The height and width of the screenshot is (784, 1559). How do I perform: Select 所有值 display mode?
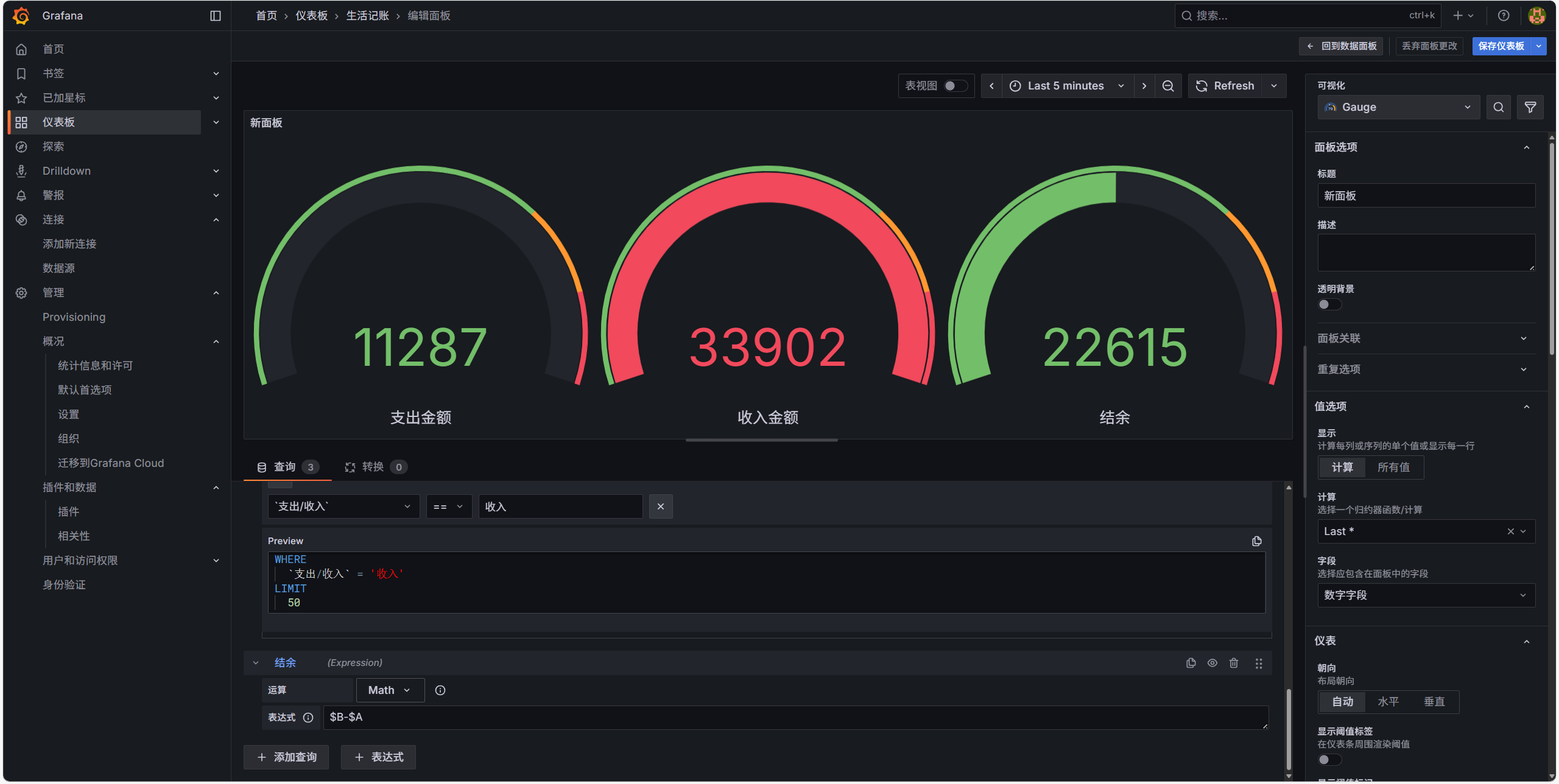click(1393, 467)
